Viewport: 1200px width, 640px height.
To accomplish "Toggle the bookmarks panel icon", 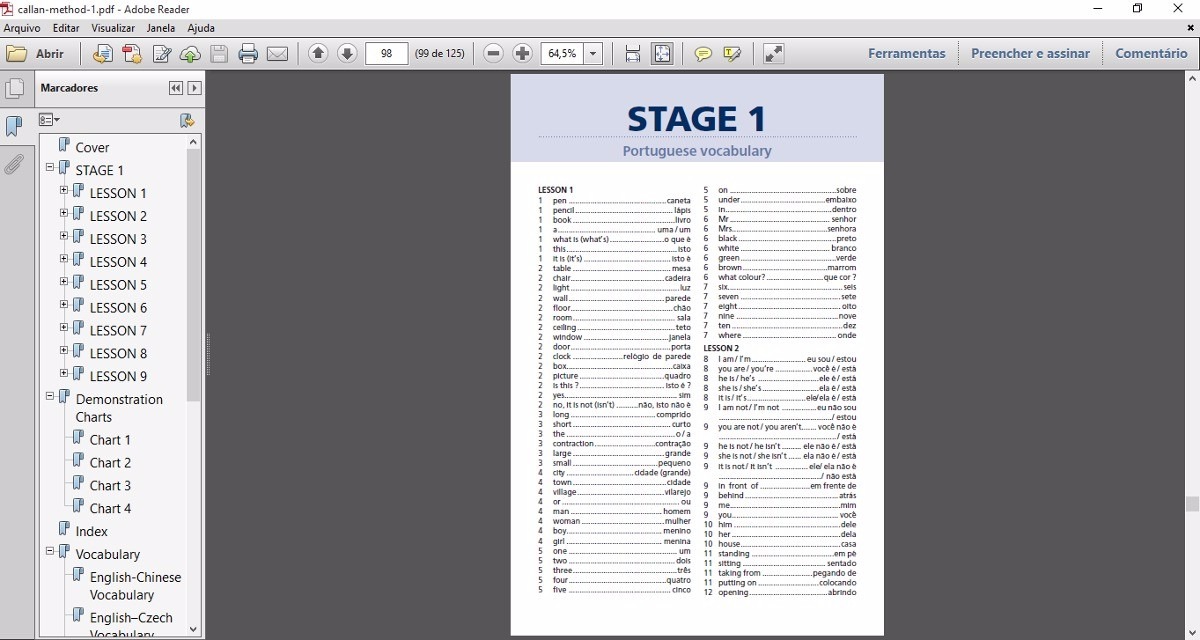I will click(x=14, y=126).
